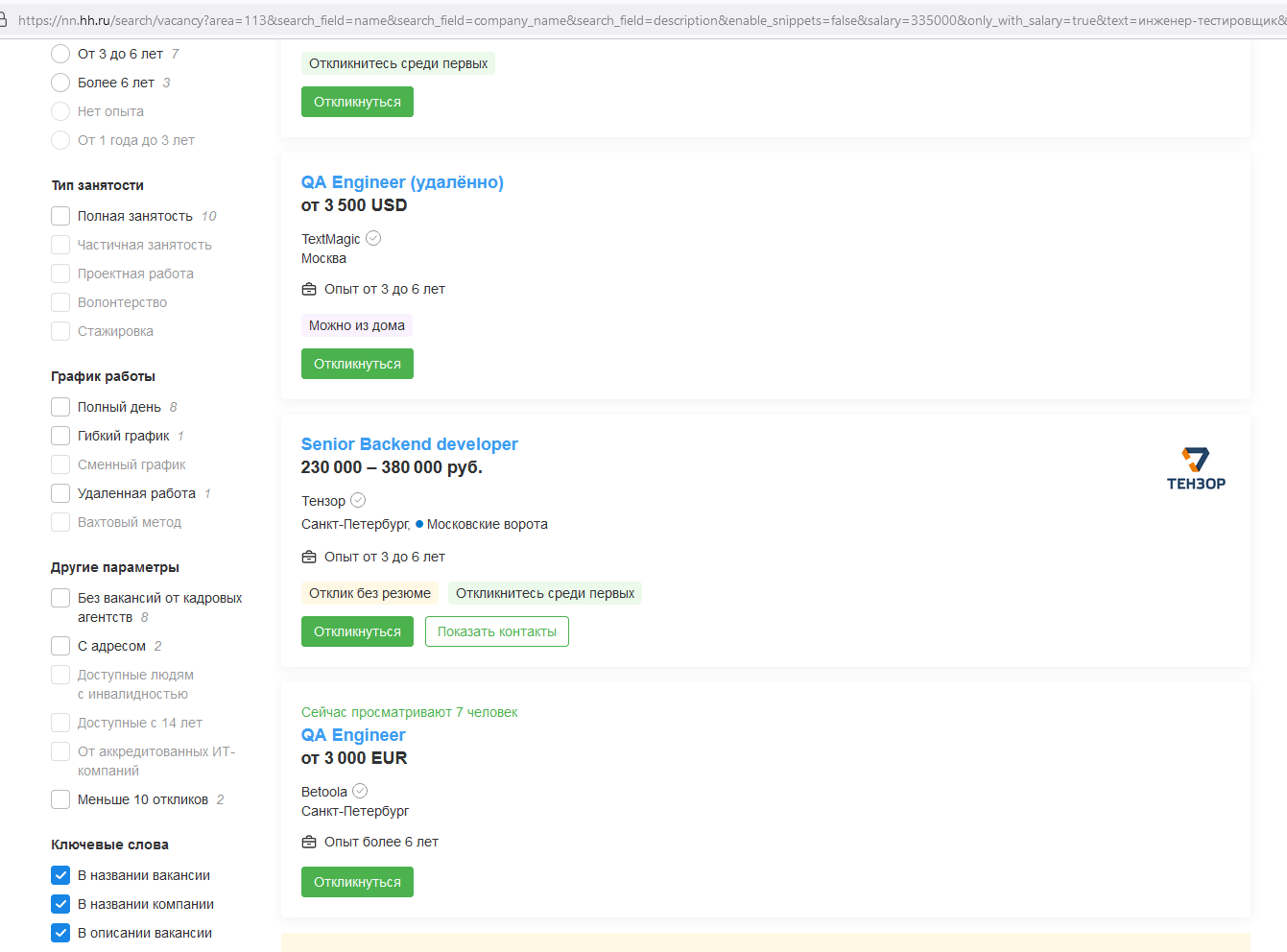Select the 'От 3 до 6 лет' experience radio
This screenshot has width=1287, height=952.
60,54
